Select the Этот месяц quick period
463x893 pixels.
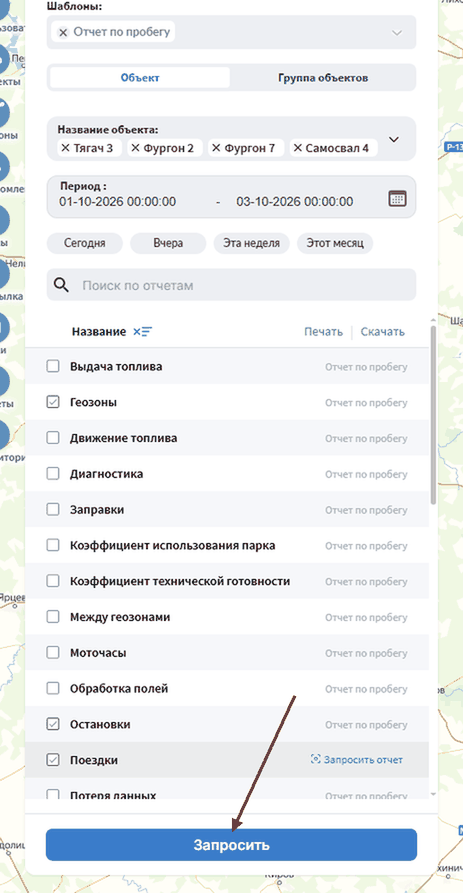pyautogui.click(x=335, y=243)
